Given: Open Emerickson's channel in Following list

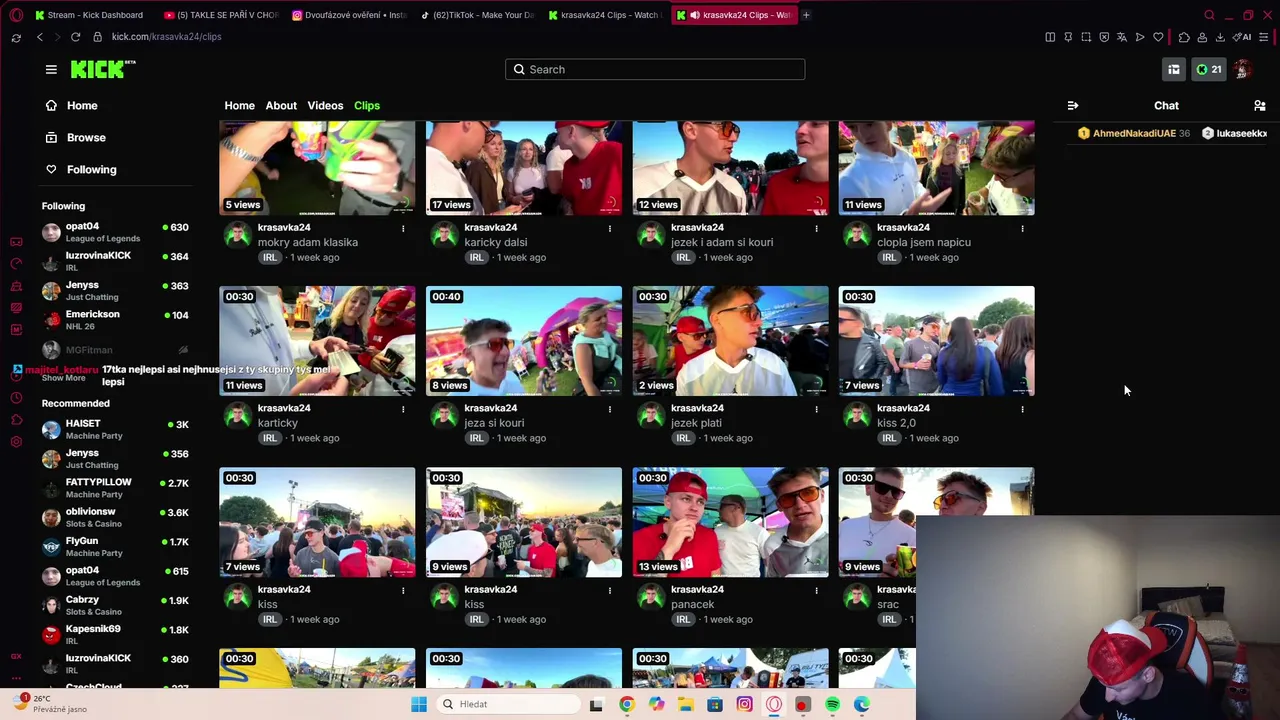Looking at the screenshot, I should pos(115,320).
